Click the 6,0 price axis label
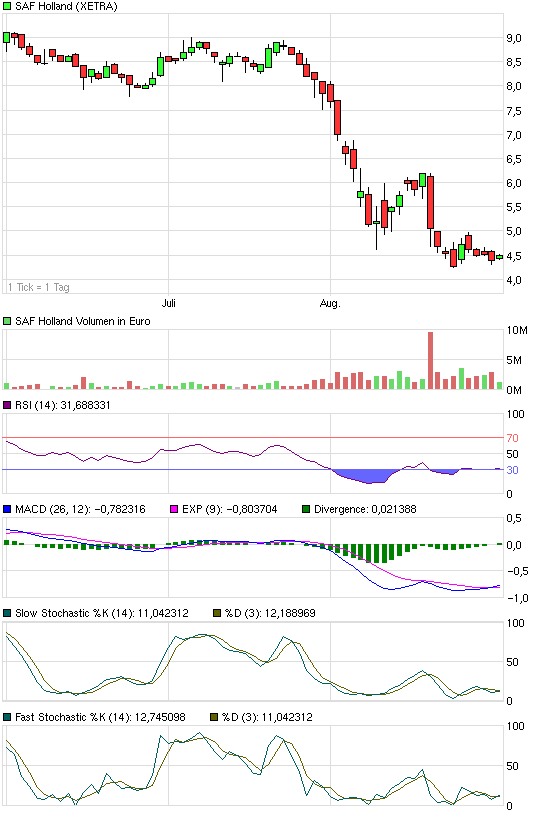 pyautogui.click(x=514, y=183)
